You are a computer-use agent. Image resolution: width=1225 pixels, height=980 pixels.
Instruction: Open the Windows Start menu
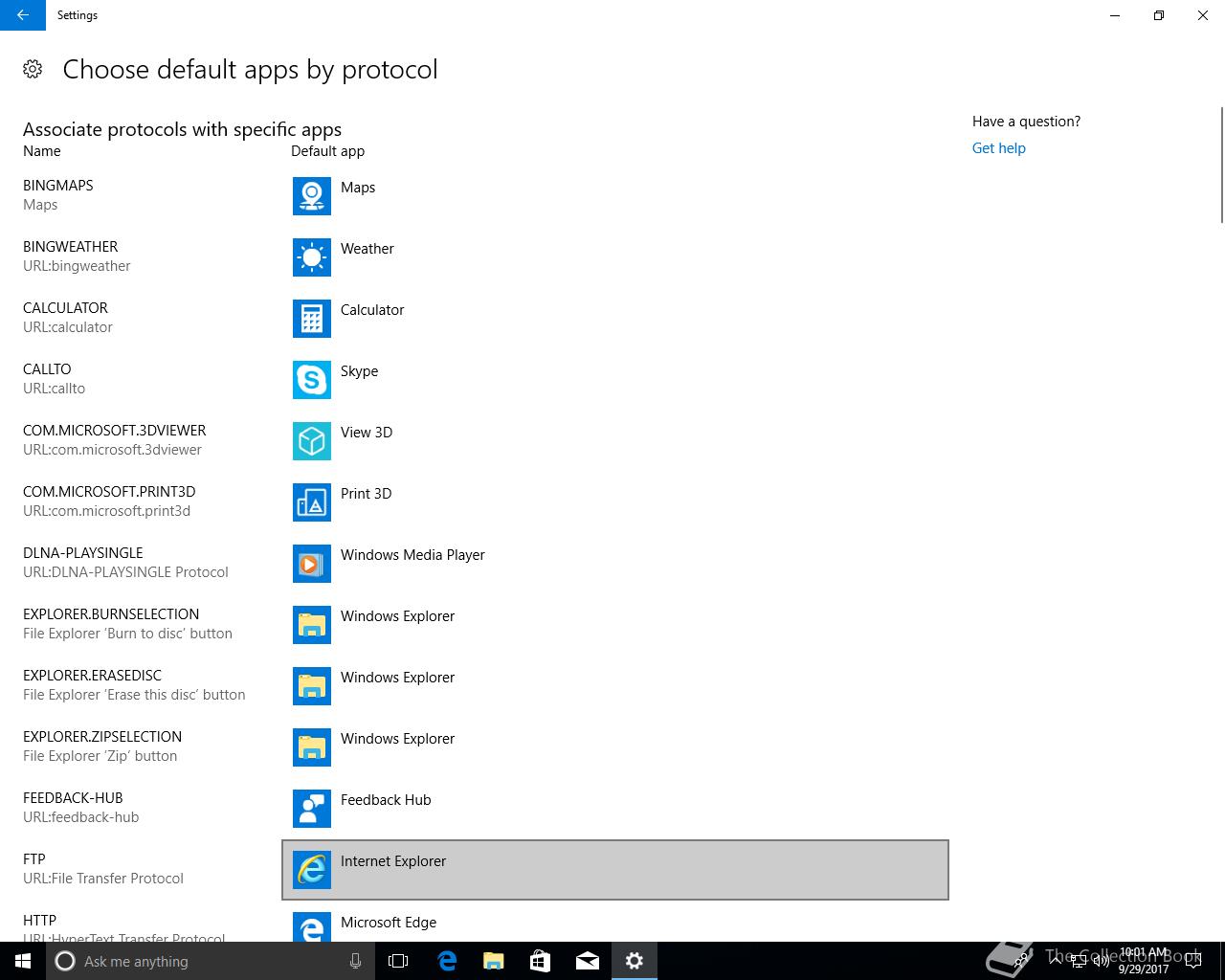point(23,961)
